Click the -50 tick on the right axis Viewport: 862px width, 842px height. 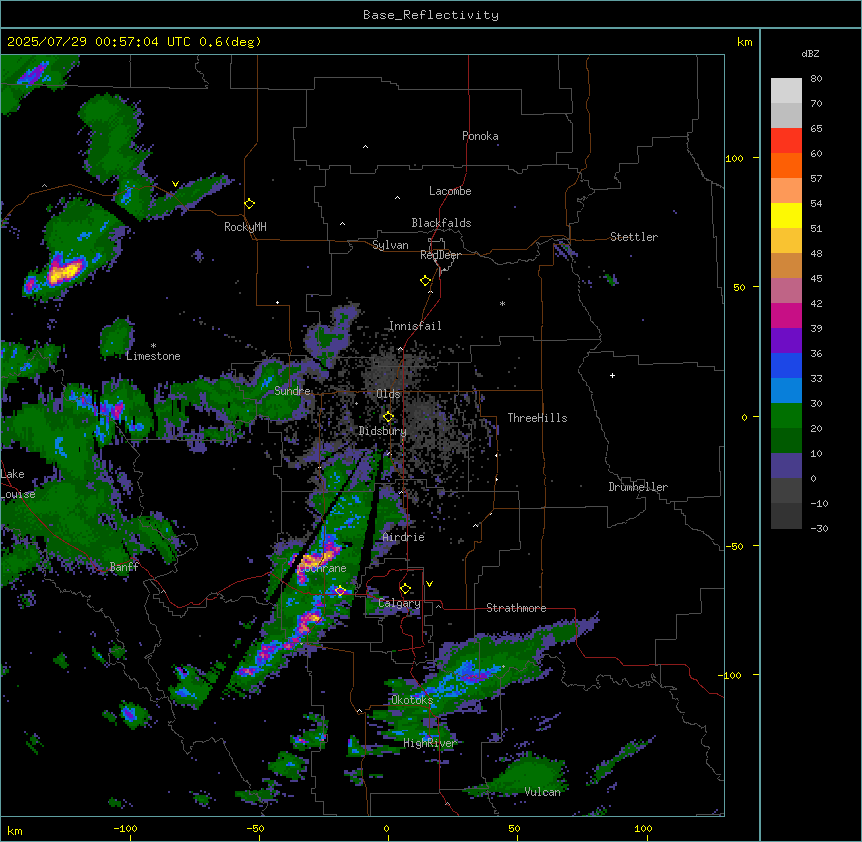click(734, 546)
